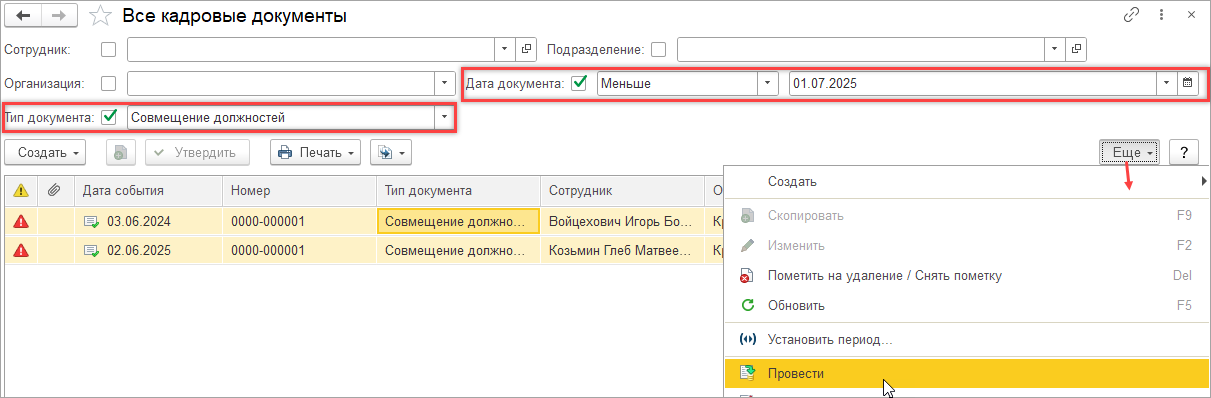Open the Совмещение должностей type dropdown

tap(444, 117)
